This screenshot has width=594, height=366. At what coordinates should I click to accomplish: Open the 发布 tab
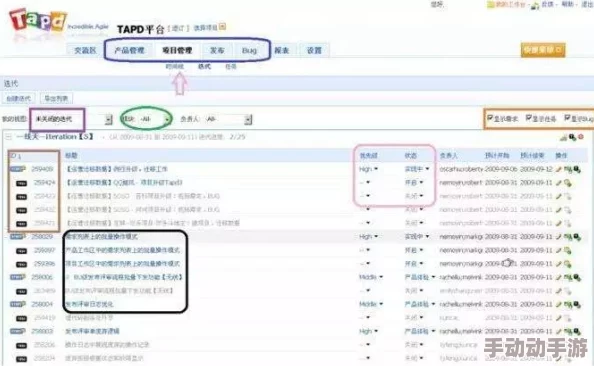pos(217,50)
